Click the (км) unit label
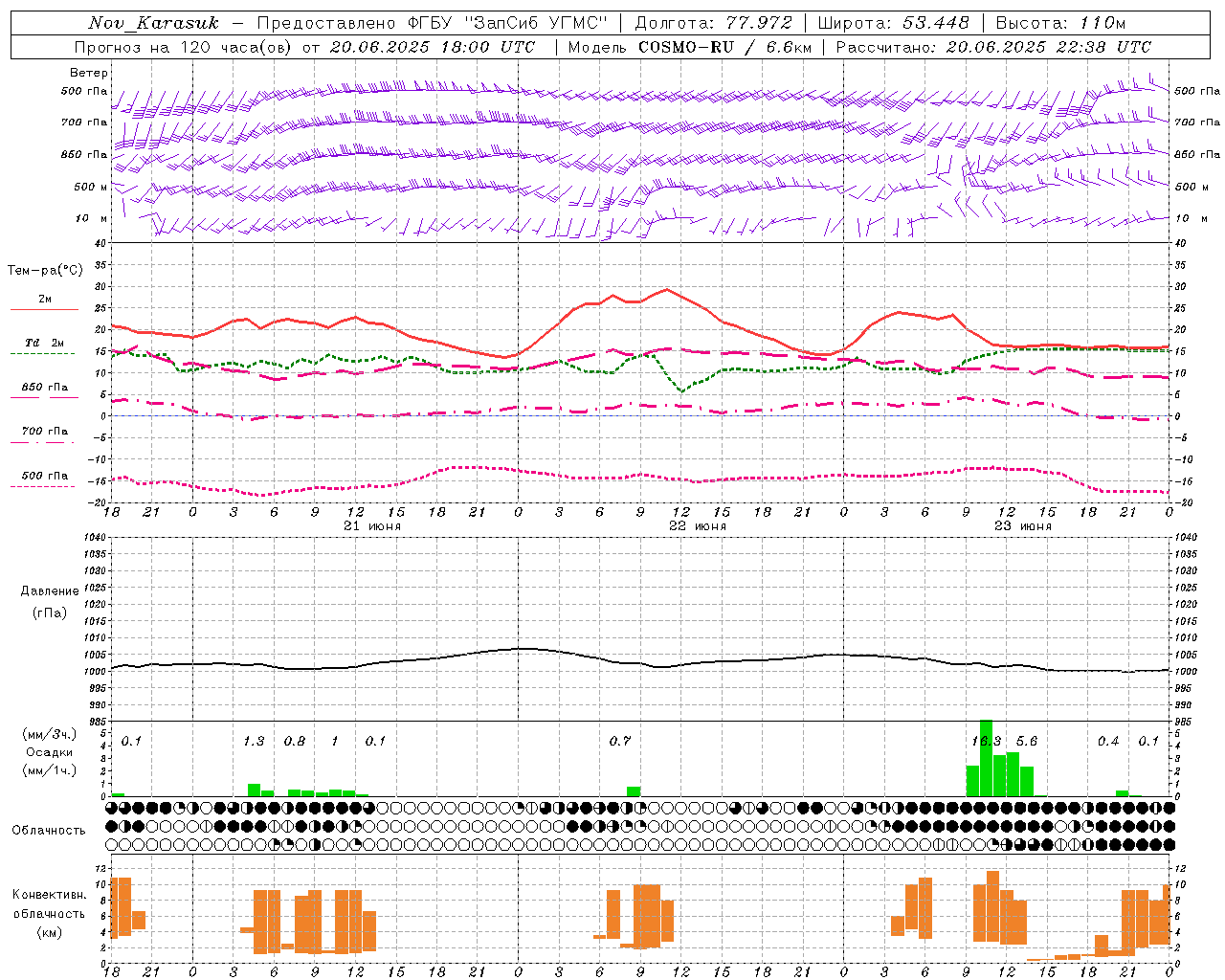 [x=50, y=932]
